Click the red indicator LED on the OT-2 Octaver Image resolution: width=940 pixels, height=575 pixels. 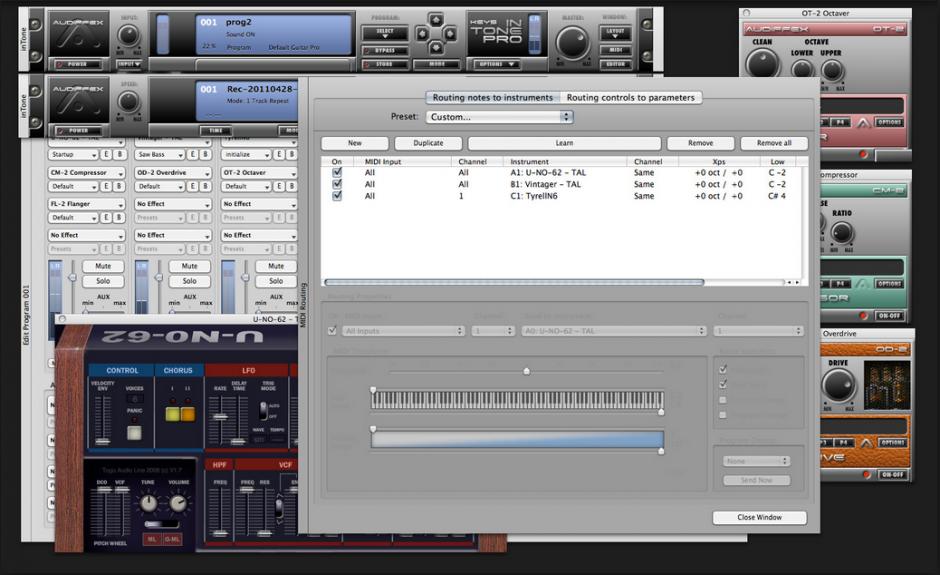[x=863, y=154]
